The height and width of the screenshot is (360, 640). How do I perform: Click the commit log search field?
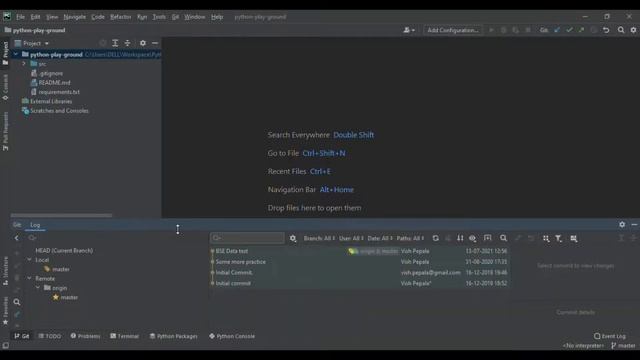coord(247,238)
